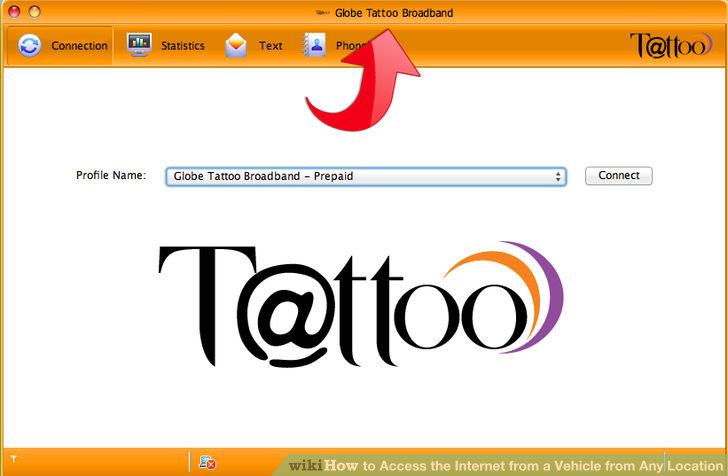
Task: Click the envelope Text icon
Action: (x=236, y=46)
